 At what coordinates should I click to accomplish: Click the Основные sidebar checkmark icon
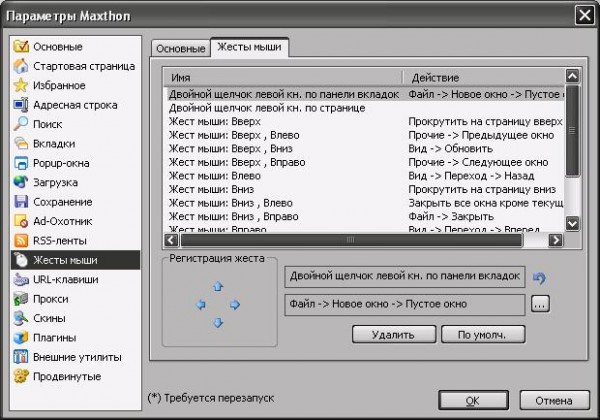(x=21, y=46)
